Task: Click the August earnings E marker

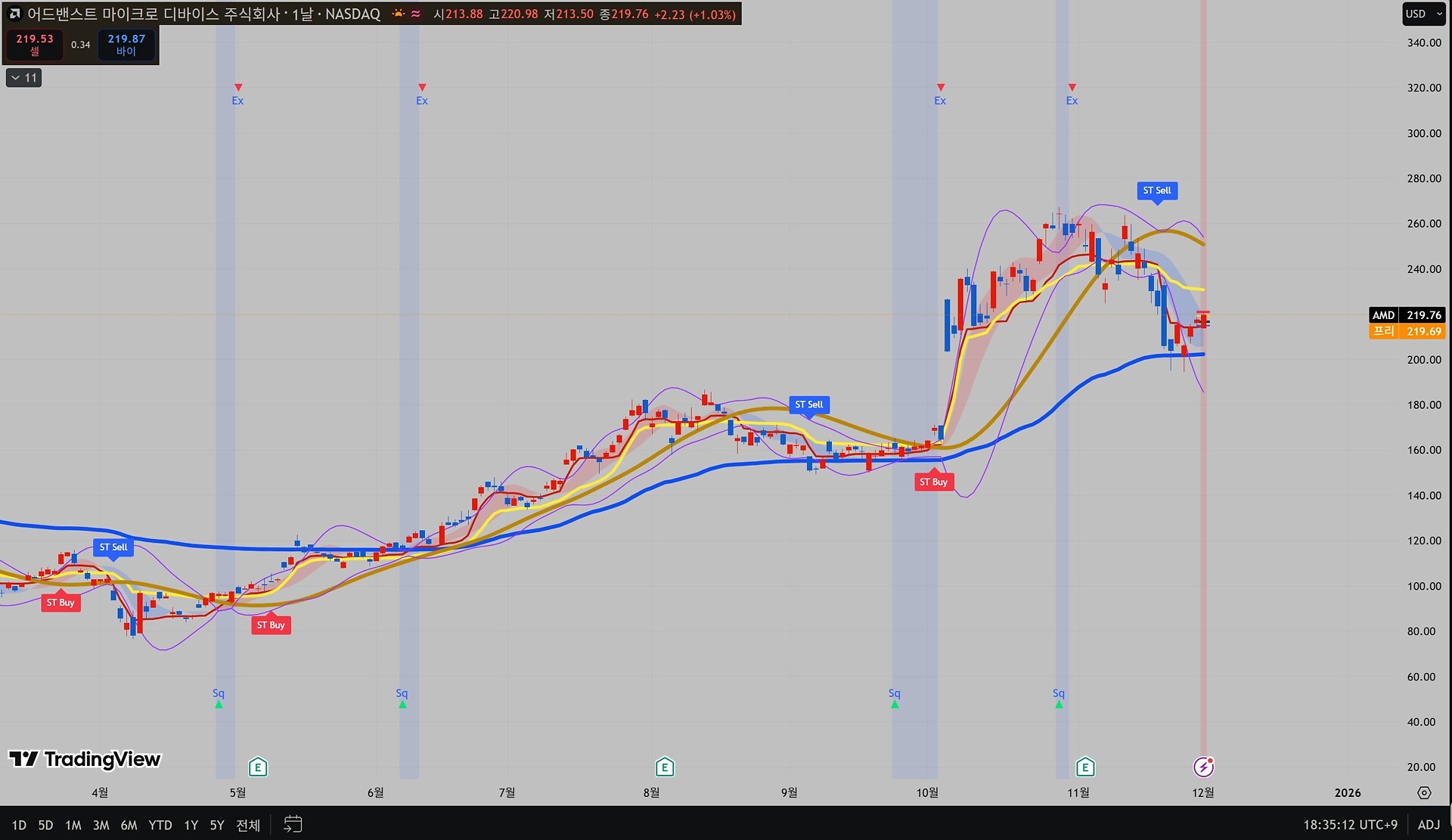Action: (665, 767)
